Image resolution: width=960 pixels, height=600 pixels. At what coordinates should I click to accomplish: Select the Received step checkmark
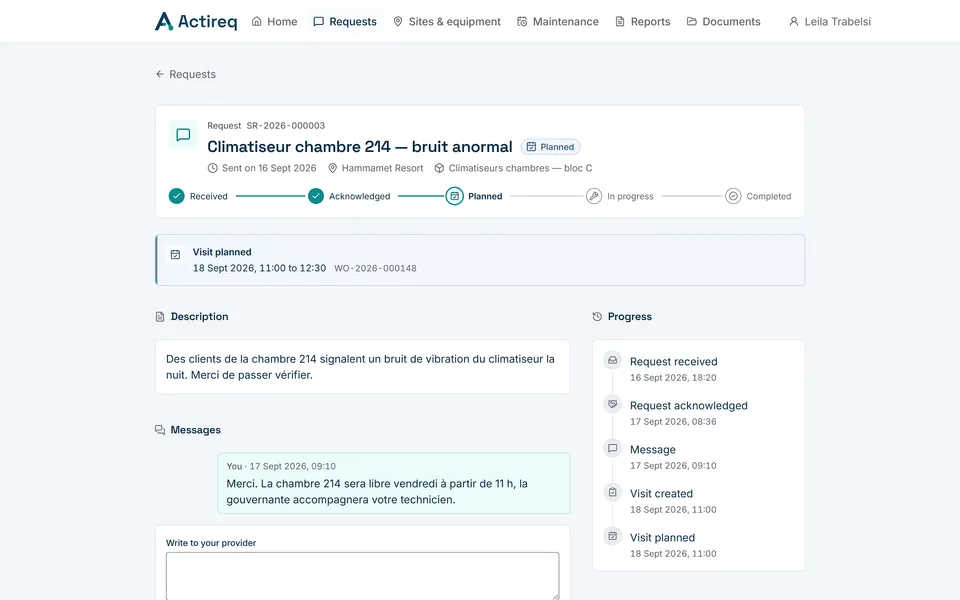[x=176, y=196]
